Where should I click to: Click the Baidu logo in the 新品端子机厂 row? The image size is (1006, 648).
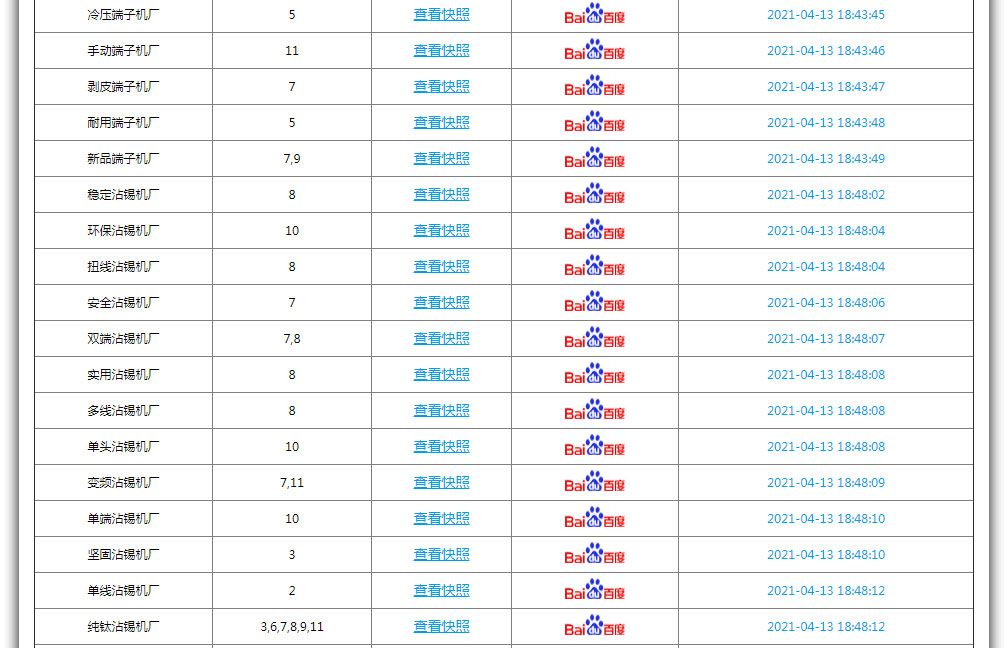pos(595,158)
